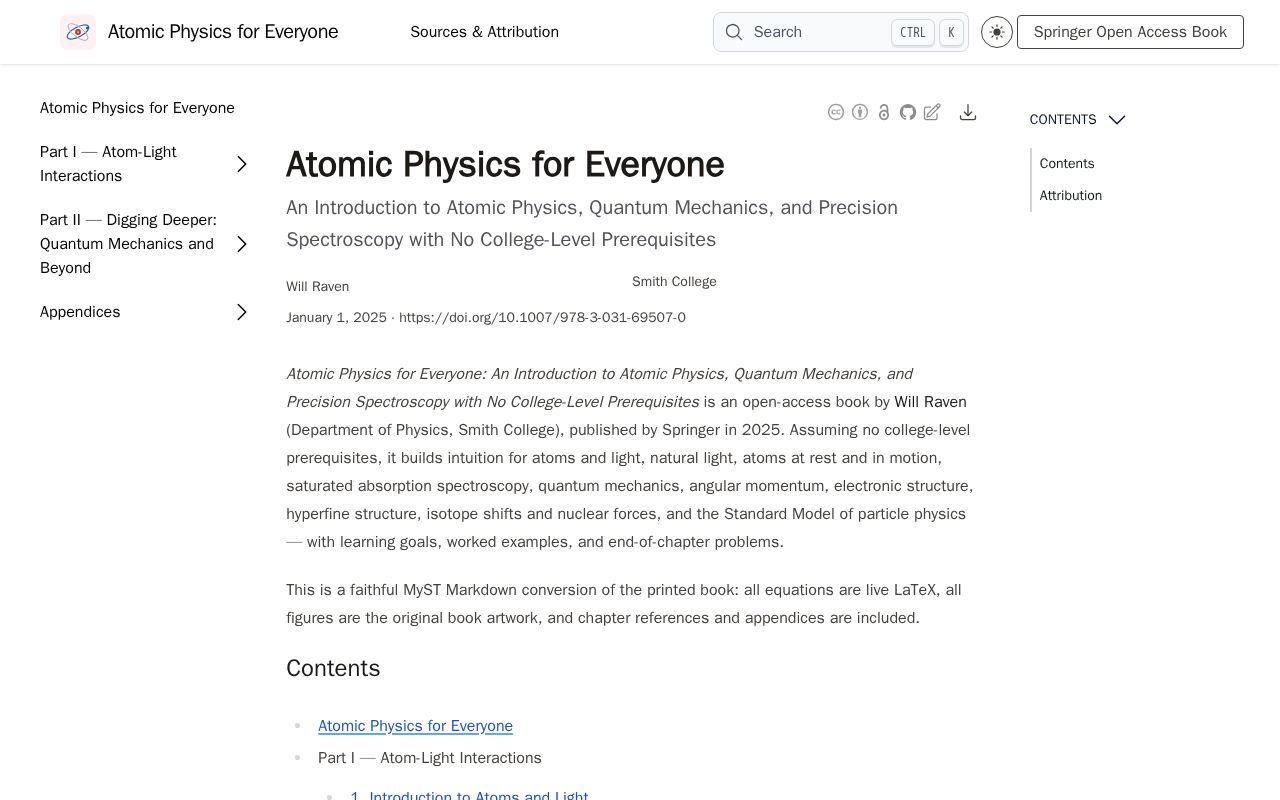Open the Creative Commons license icon
The image size is (1280, 800).
[x=836, y=112]
